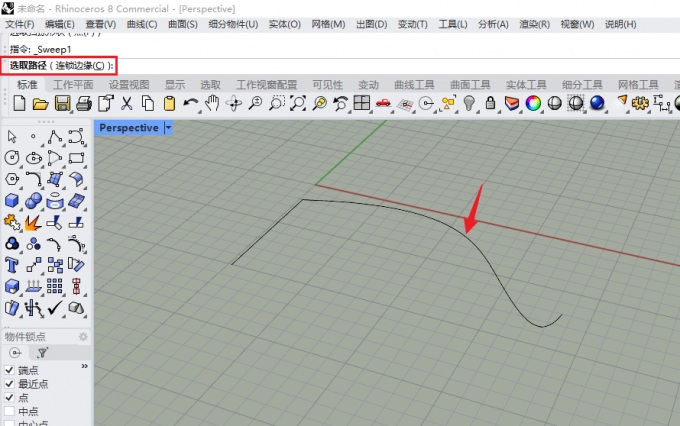Open the Perspective viewport dropdown arrow
Screen dimensions: 680x426
click(x=168, y=128)
